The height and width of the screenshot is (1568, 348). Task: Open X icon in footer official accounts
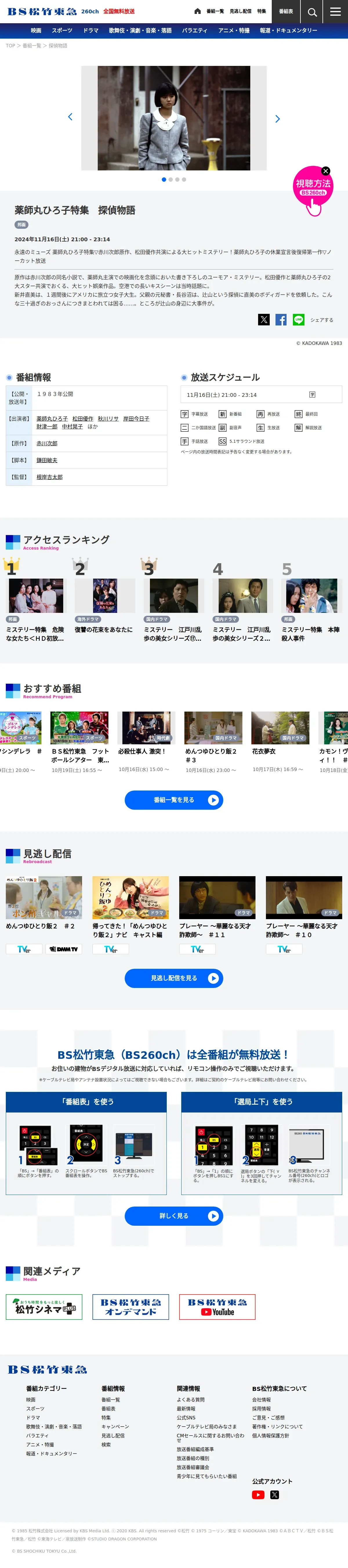click(x=274, y=1495)
